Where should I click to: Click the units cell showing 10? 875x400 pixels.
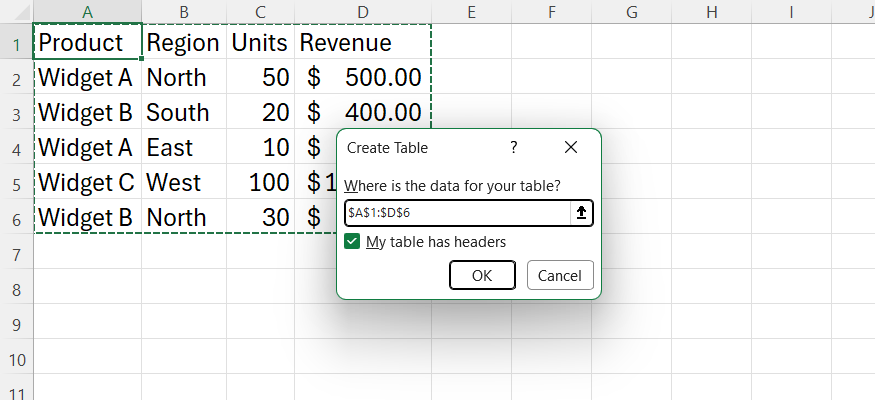click(261, 147)
